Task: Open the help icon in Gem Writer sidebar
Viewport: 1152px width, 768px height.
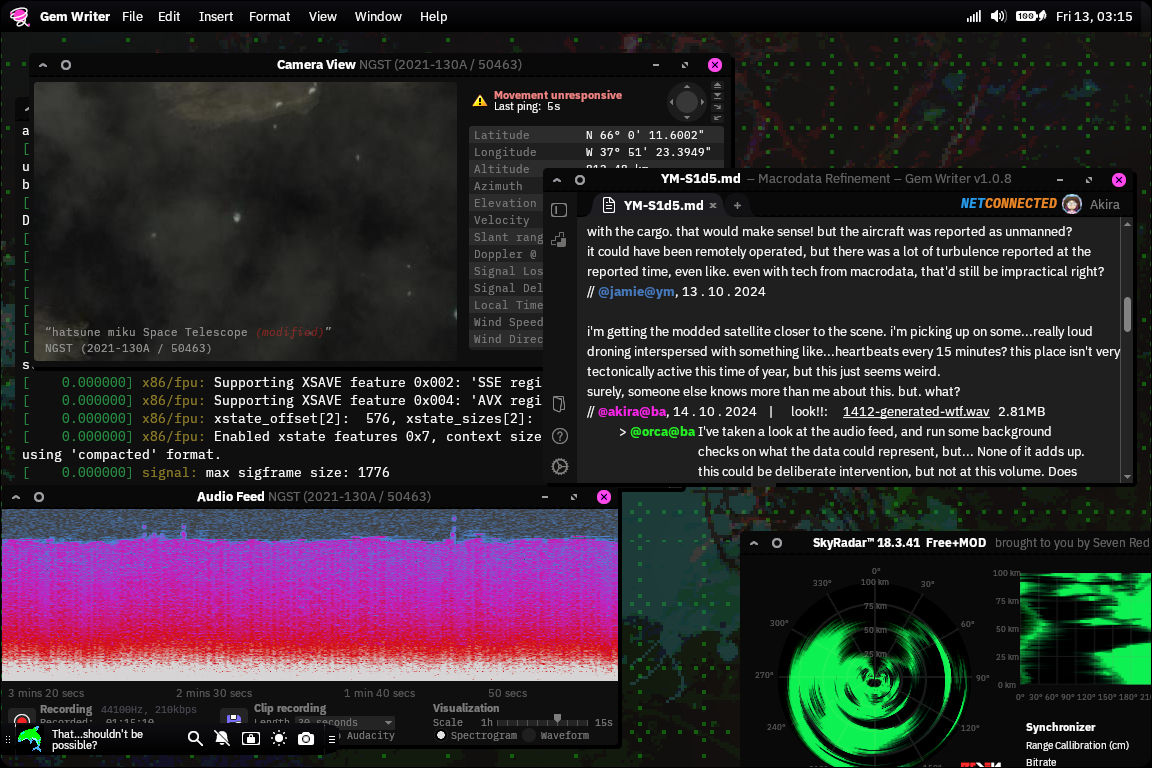Action: click(x=560, y=436)
